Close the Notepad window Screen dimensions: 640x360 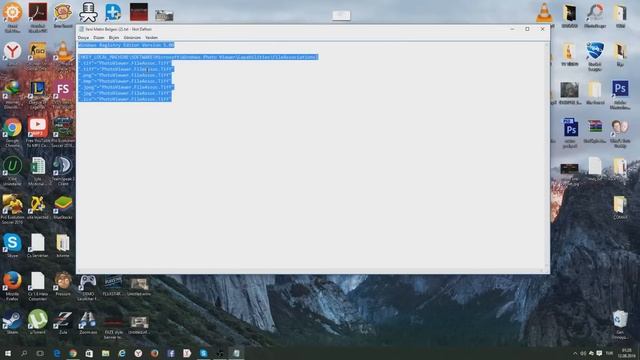click(x=542, y=29)
